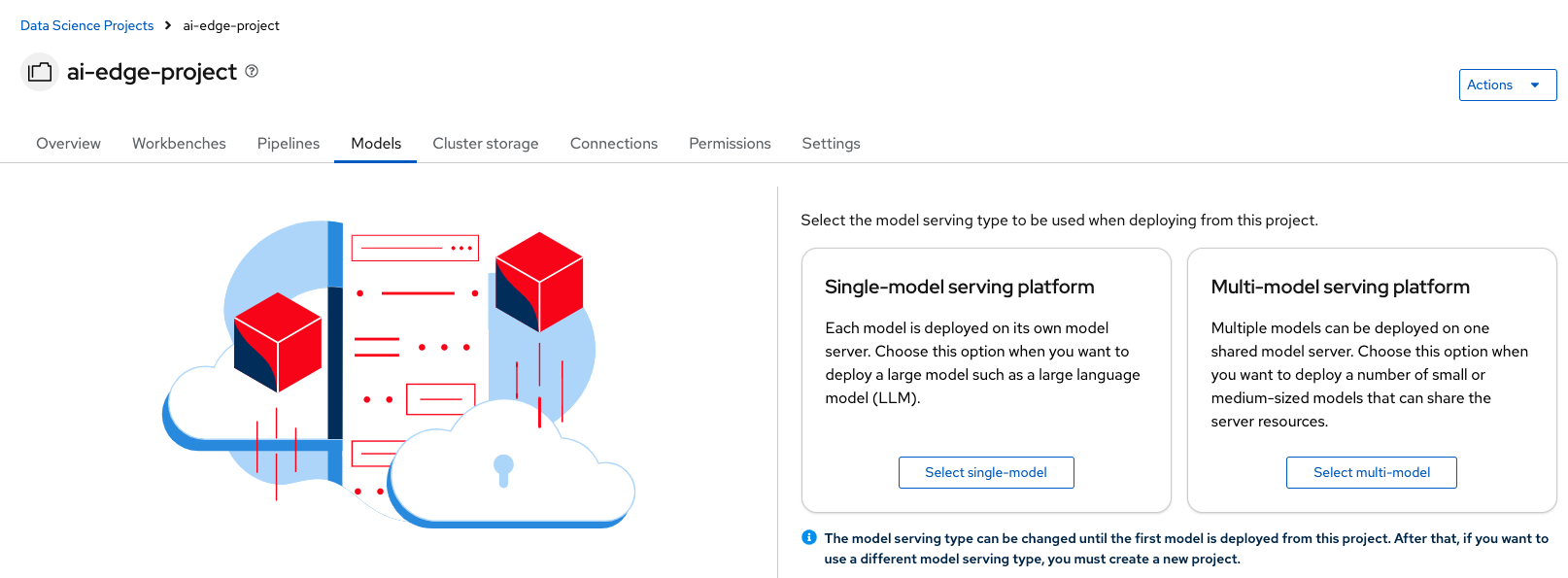The height and width of the screenshot is (578, 1568).
Task: Open the Permissions tab
Action: point(730,143)
